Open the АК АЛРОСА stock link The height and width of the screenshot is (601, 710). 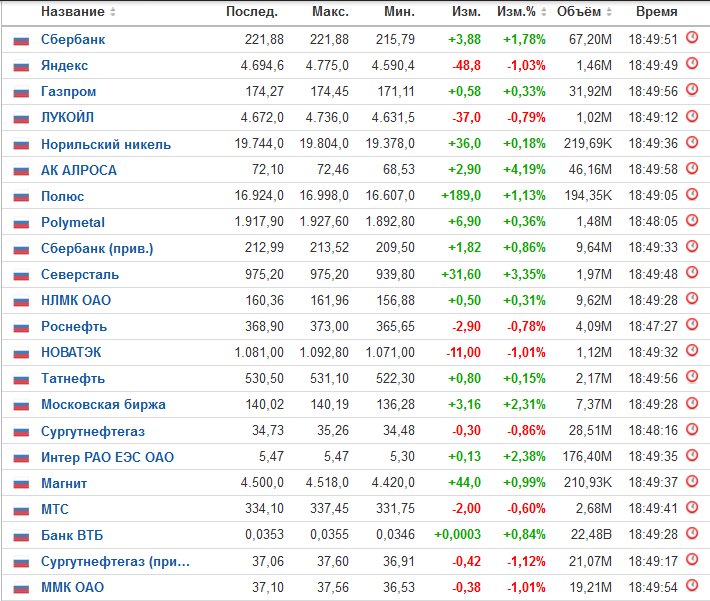(x=79, y=170)
